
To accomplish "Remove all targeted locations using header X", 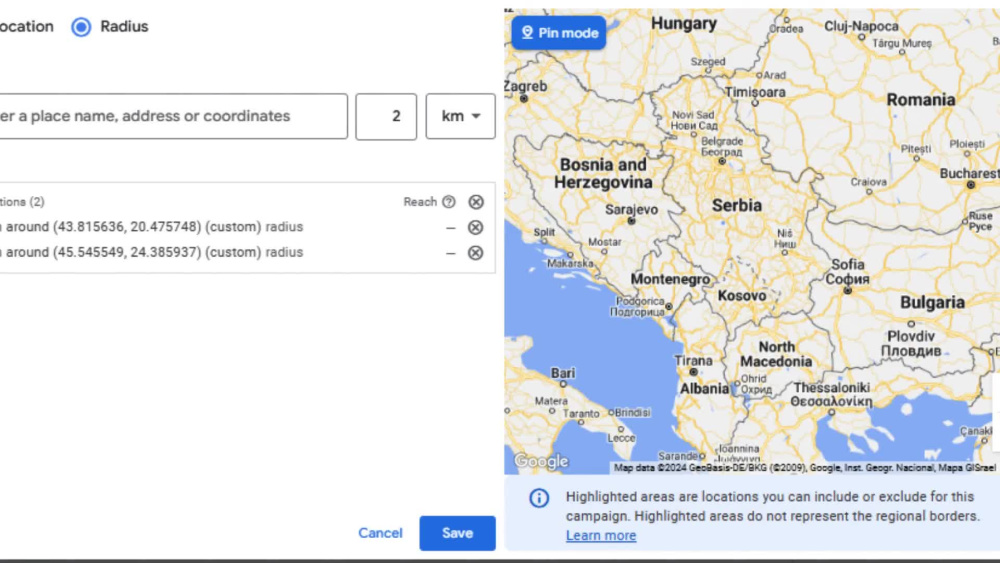I will click(476, 201).
